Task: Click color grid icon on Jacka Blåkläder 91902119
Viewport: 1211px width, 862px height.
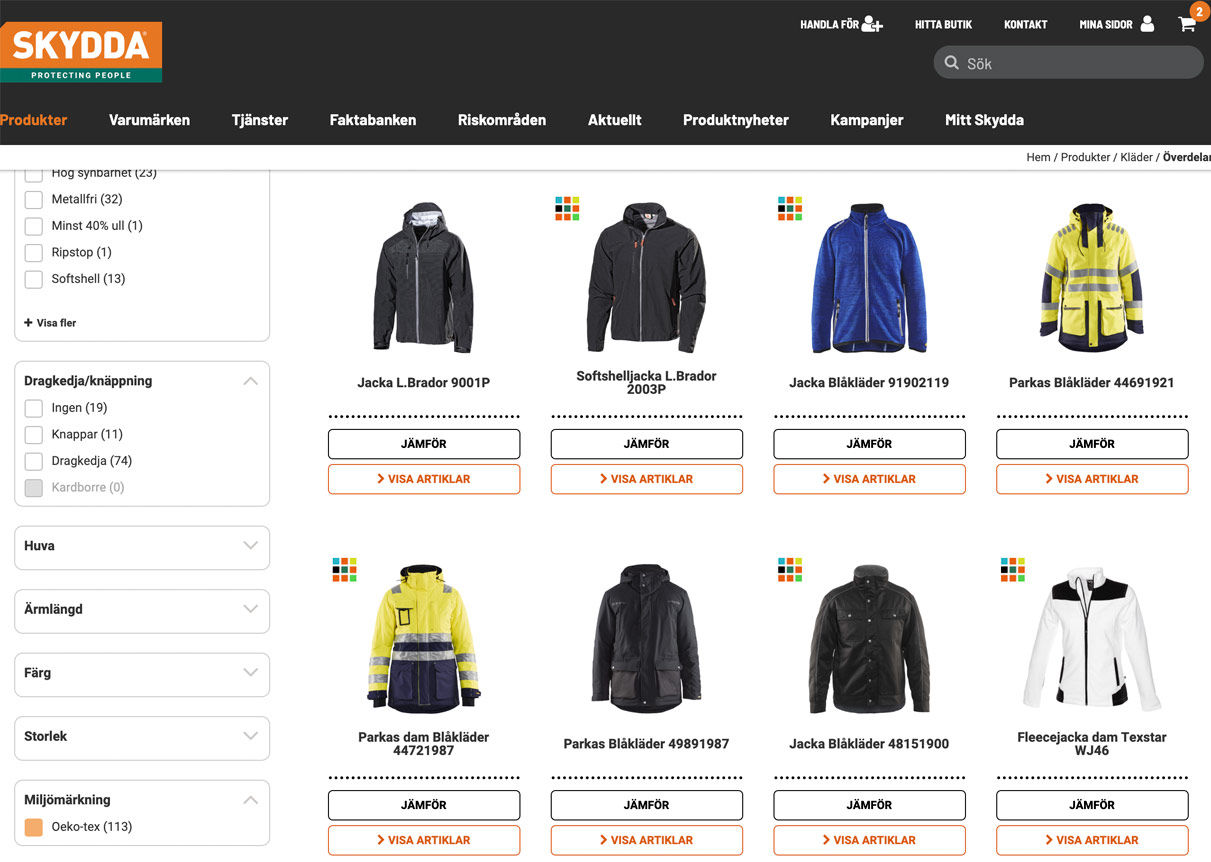Action: pyautogui.click(x=790, y=208)
